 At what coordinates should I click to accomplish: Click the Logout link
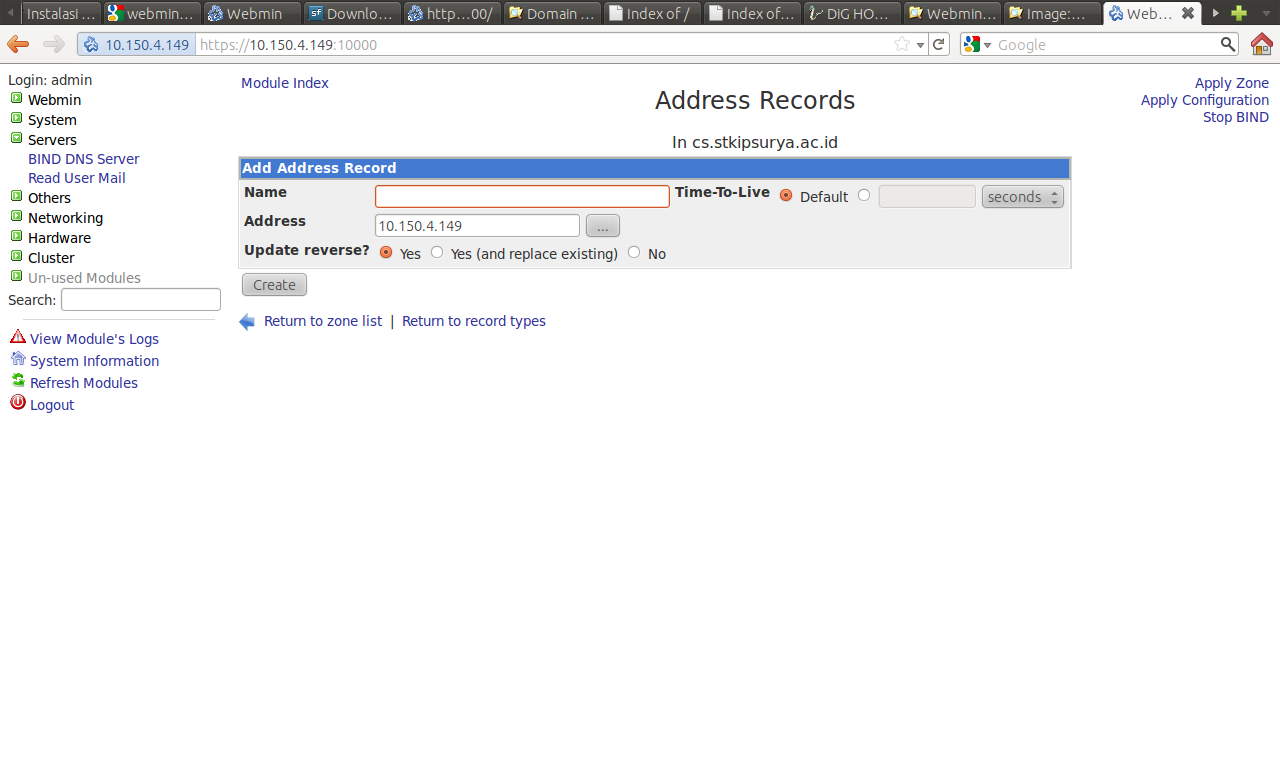(52, 405)
